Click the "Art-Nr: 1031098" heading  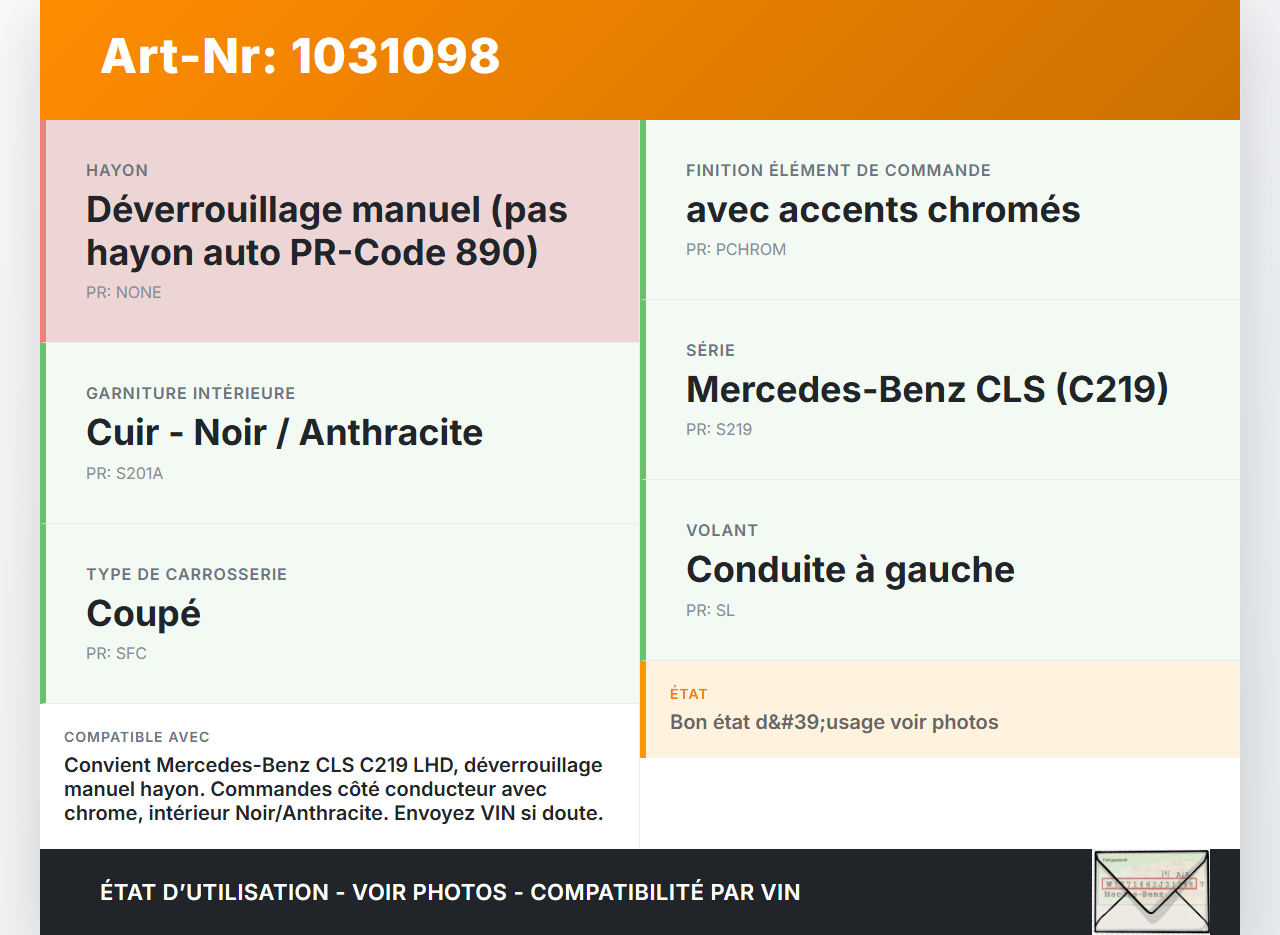coord(300,56)
